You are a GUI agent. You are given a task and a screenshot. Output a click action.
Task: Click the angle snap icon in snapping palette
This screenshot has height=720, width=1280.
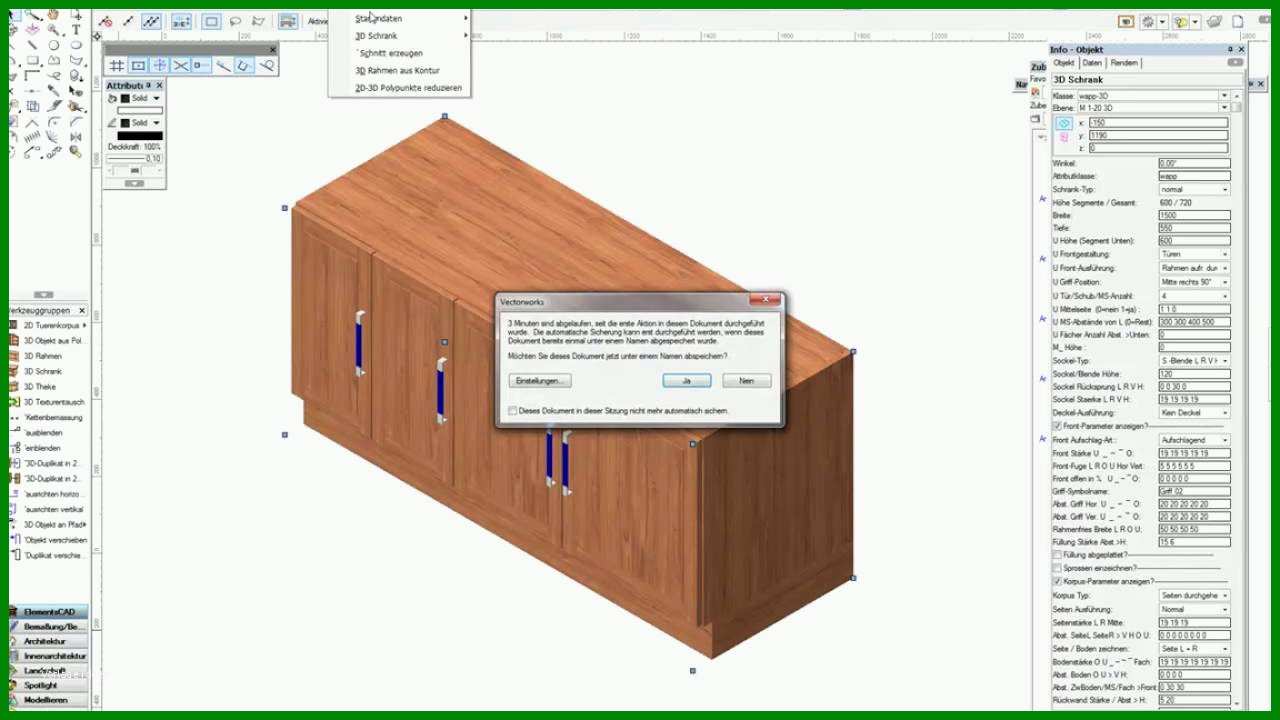(x=160, y=66)
